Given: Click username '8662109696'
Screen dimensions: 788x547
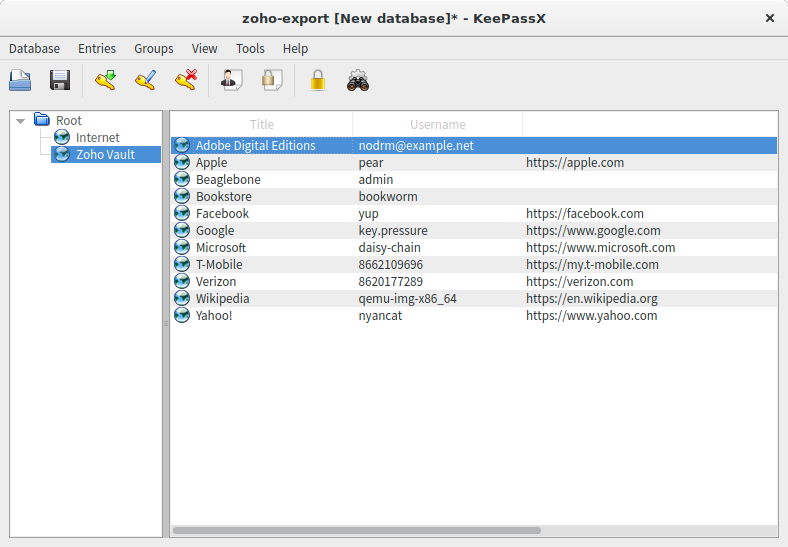Looking at the screenshot, I should click(x=390, y=264).
